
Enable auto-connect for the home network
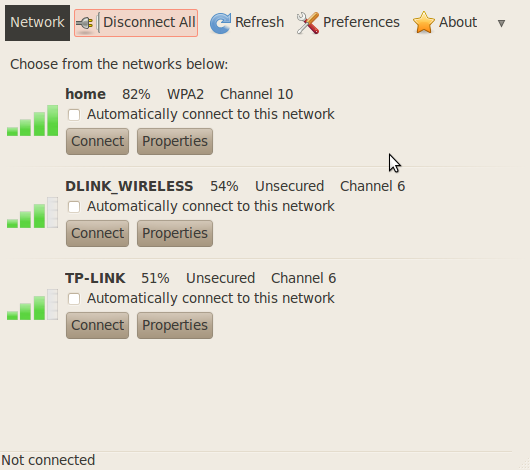74,115
